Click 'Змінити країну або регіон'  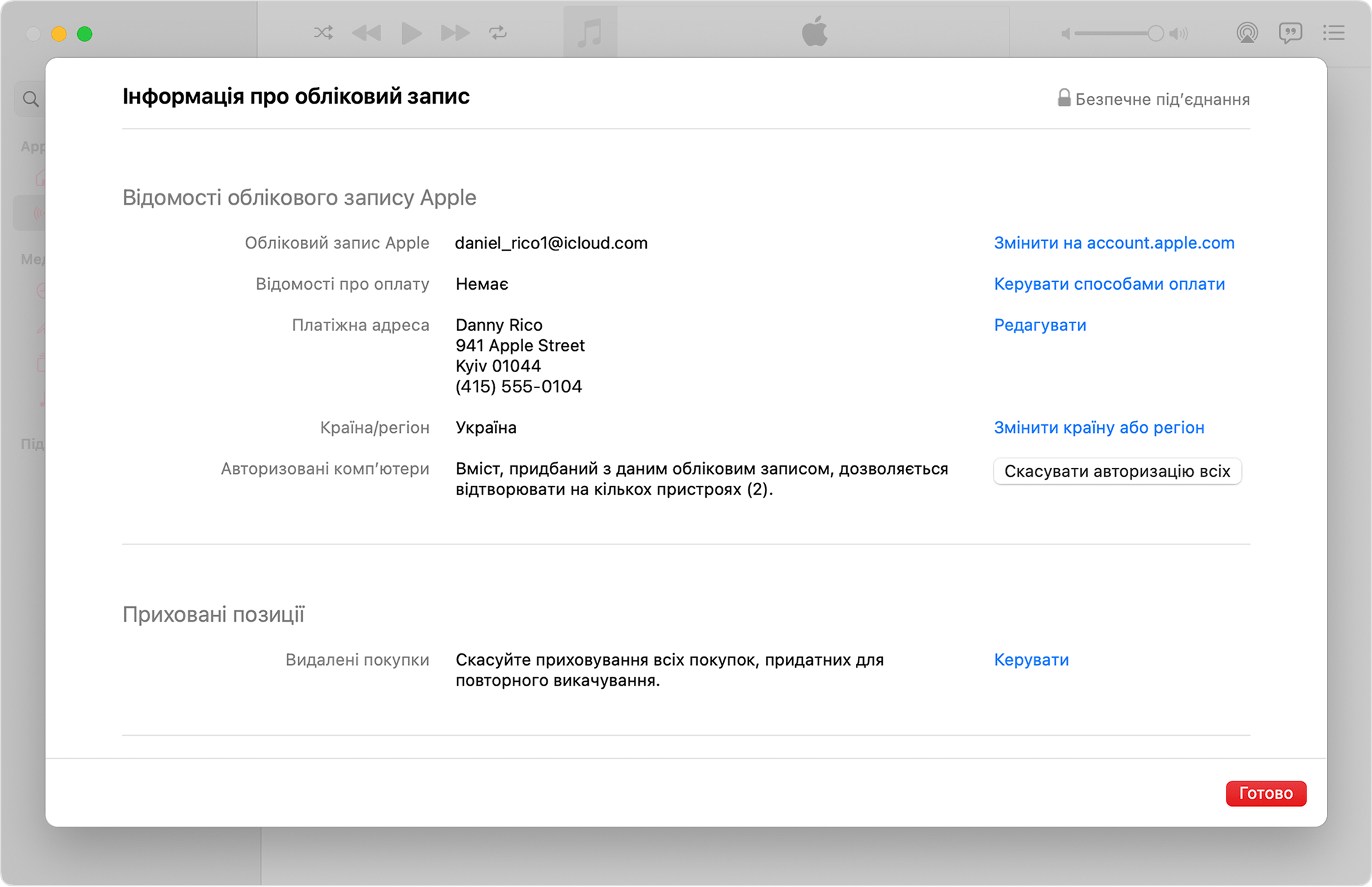pos(1099,428)
